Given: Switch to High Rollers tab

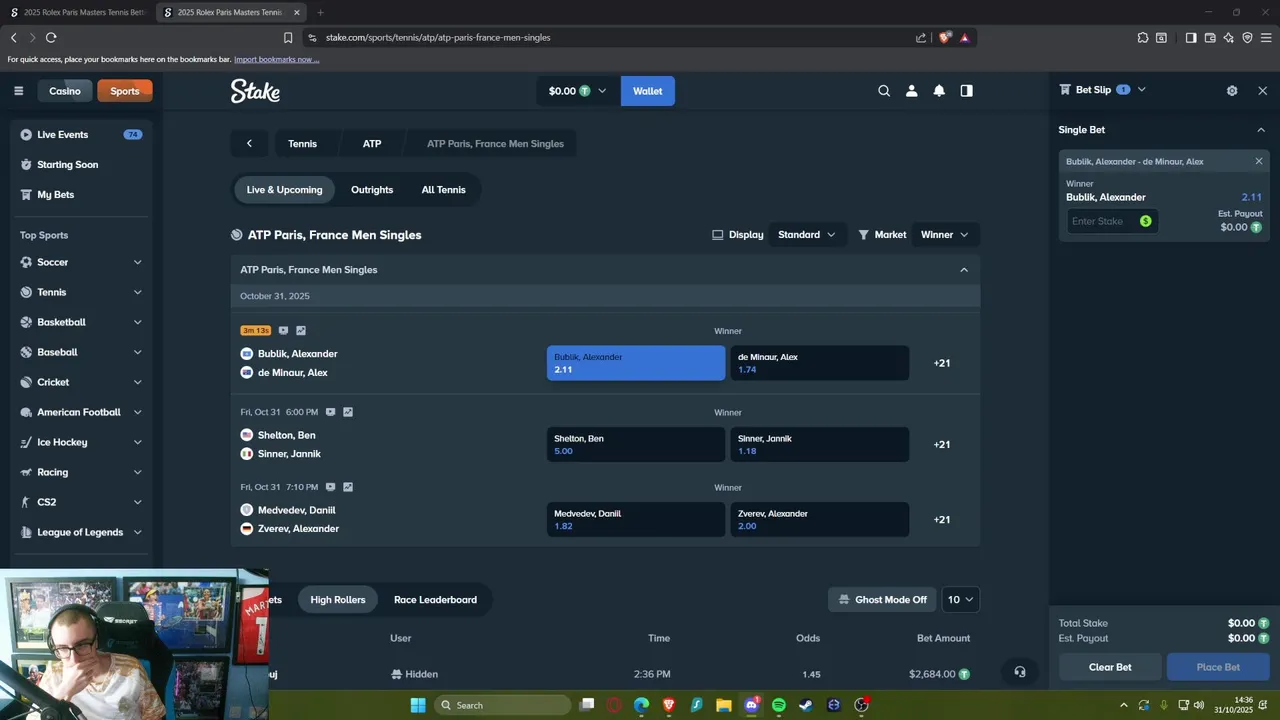Looking at the screenshot, I should click(x=338, y=600).
